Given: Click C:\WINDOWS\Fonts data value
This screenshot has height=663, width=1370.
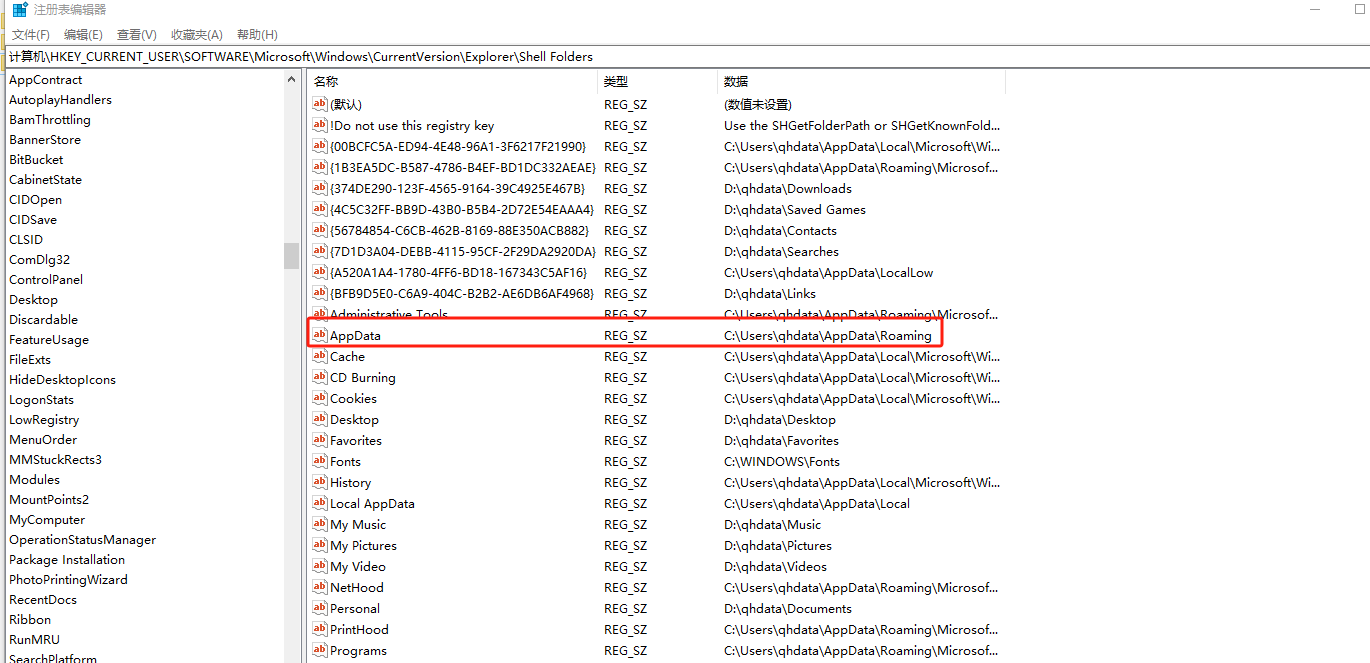Looking at the screenshot, I should pos(782,462).
